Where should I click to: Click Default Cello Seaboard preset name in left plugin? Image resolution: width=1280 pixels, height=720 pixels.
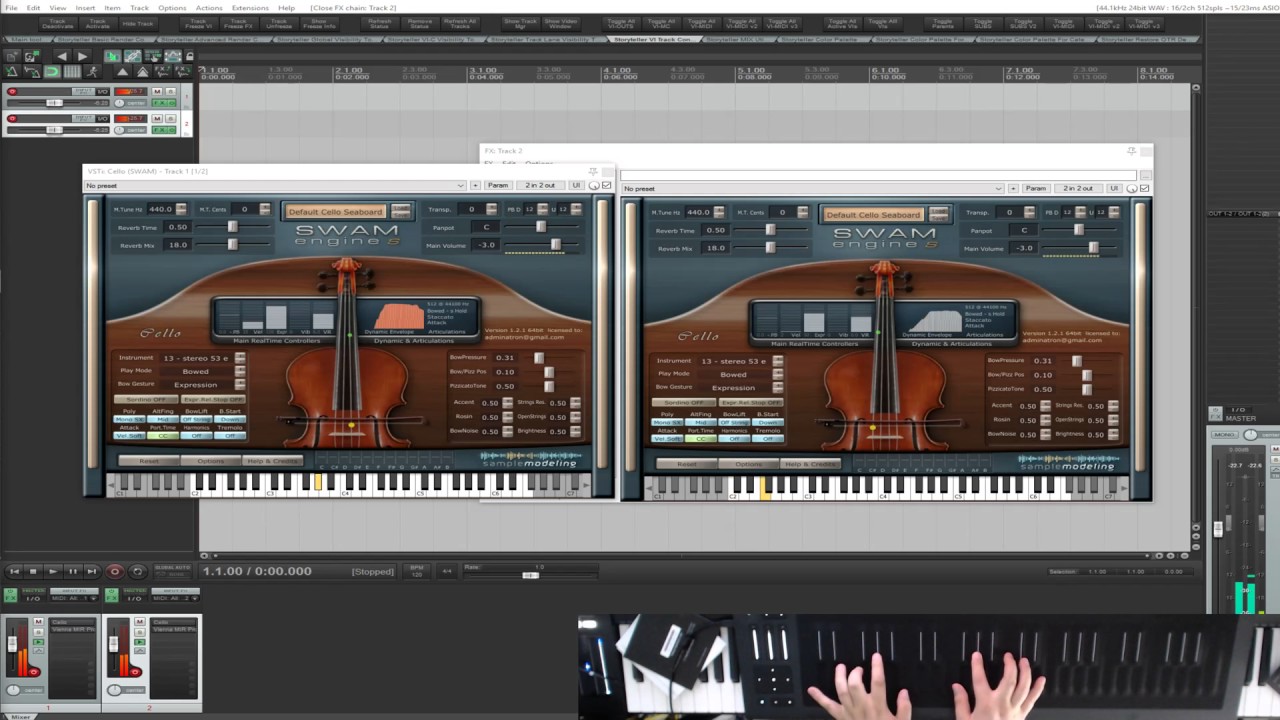tap(336, 212)
